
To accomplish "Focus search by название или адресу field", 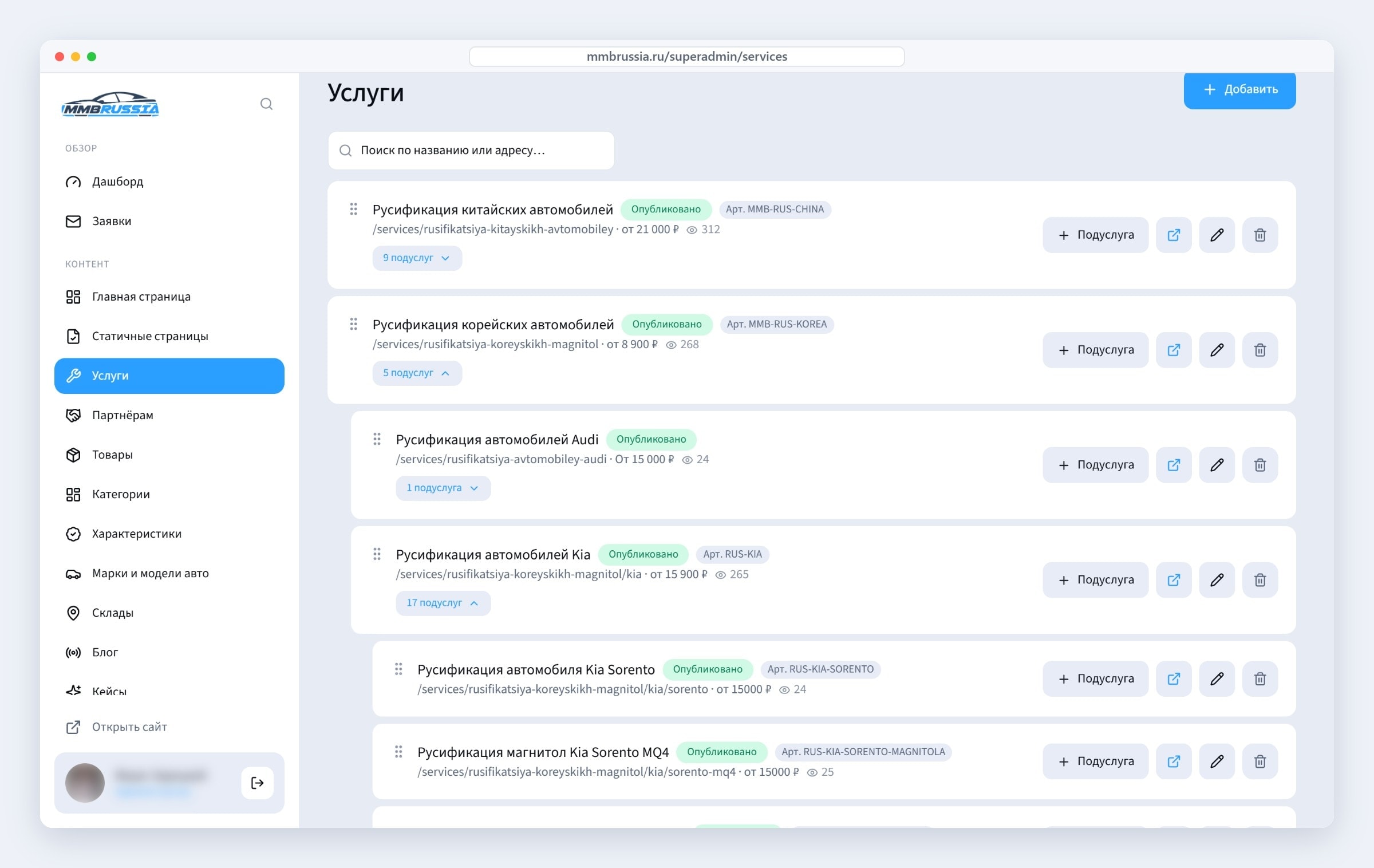I will (471, 151).
